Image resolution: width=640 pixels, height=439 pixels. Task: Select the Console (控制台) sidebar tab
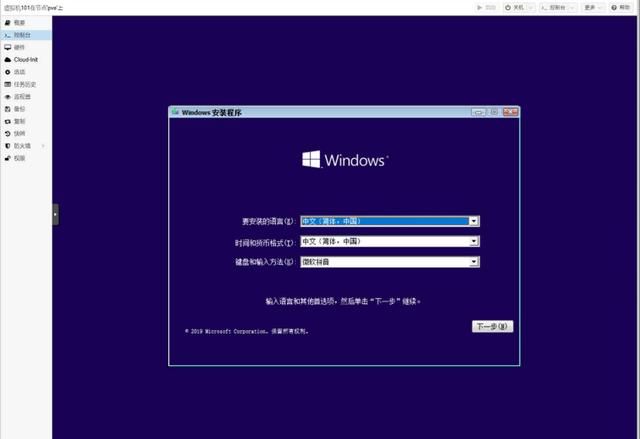pos(26,35)
